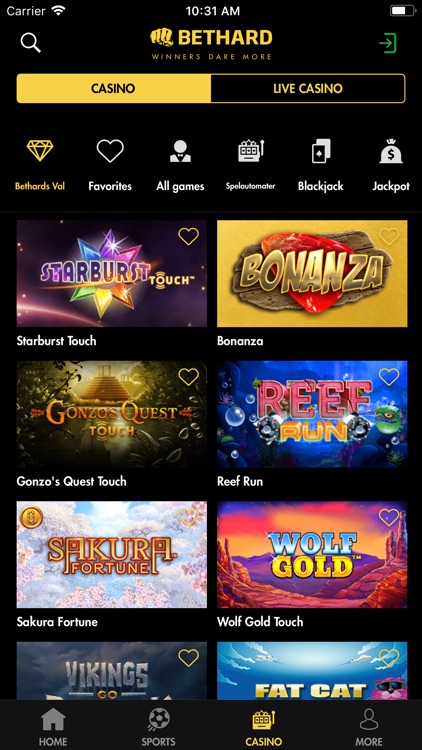Open SPORTS in bottom navigation
The image size is (422, 750).
(158, 727)
